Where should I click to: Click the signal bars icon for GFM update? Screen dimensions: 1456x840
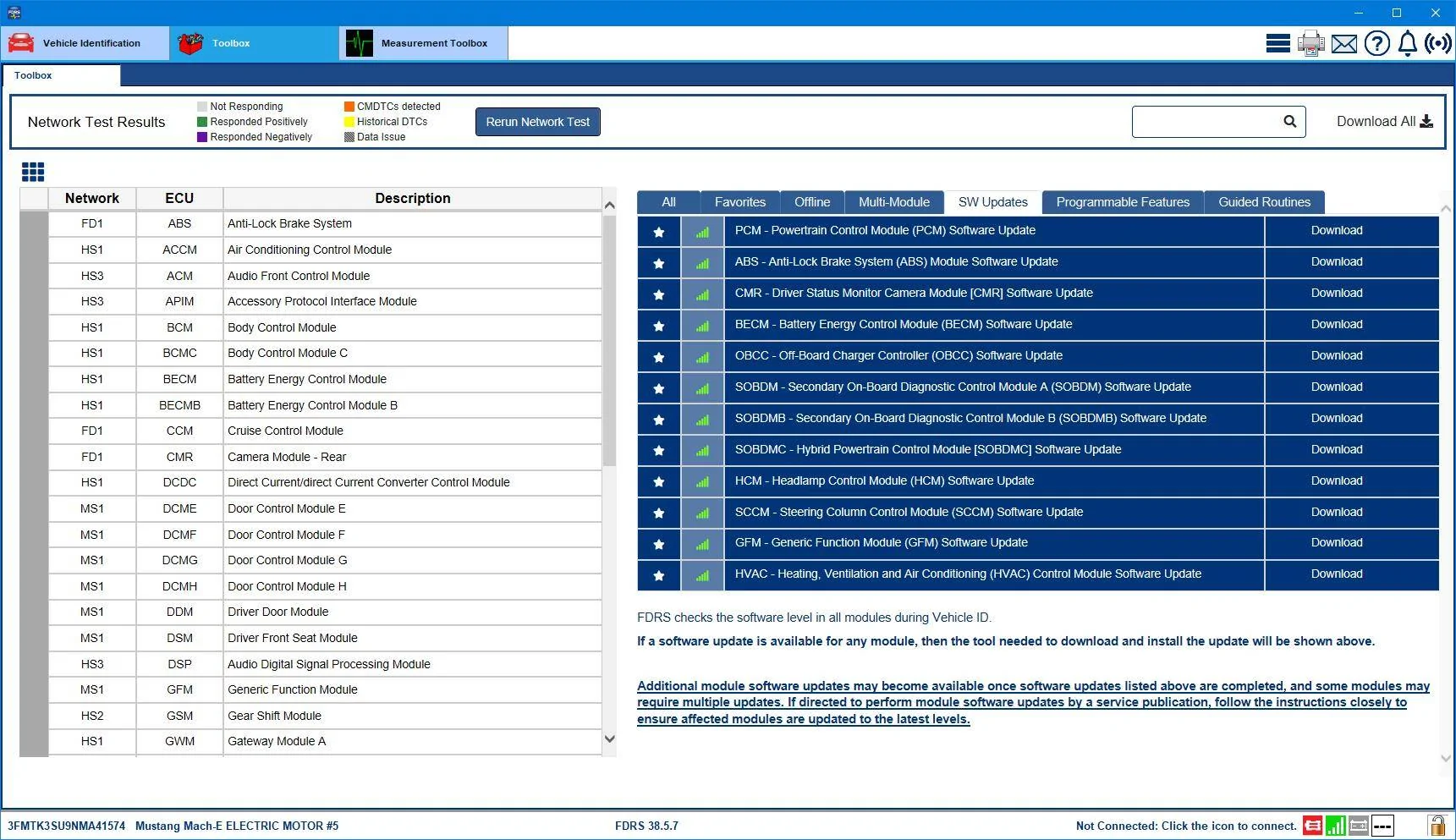coord(702,544)
